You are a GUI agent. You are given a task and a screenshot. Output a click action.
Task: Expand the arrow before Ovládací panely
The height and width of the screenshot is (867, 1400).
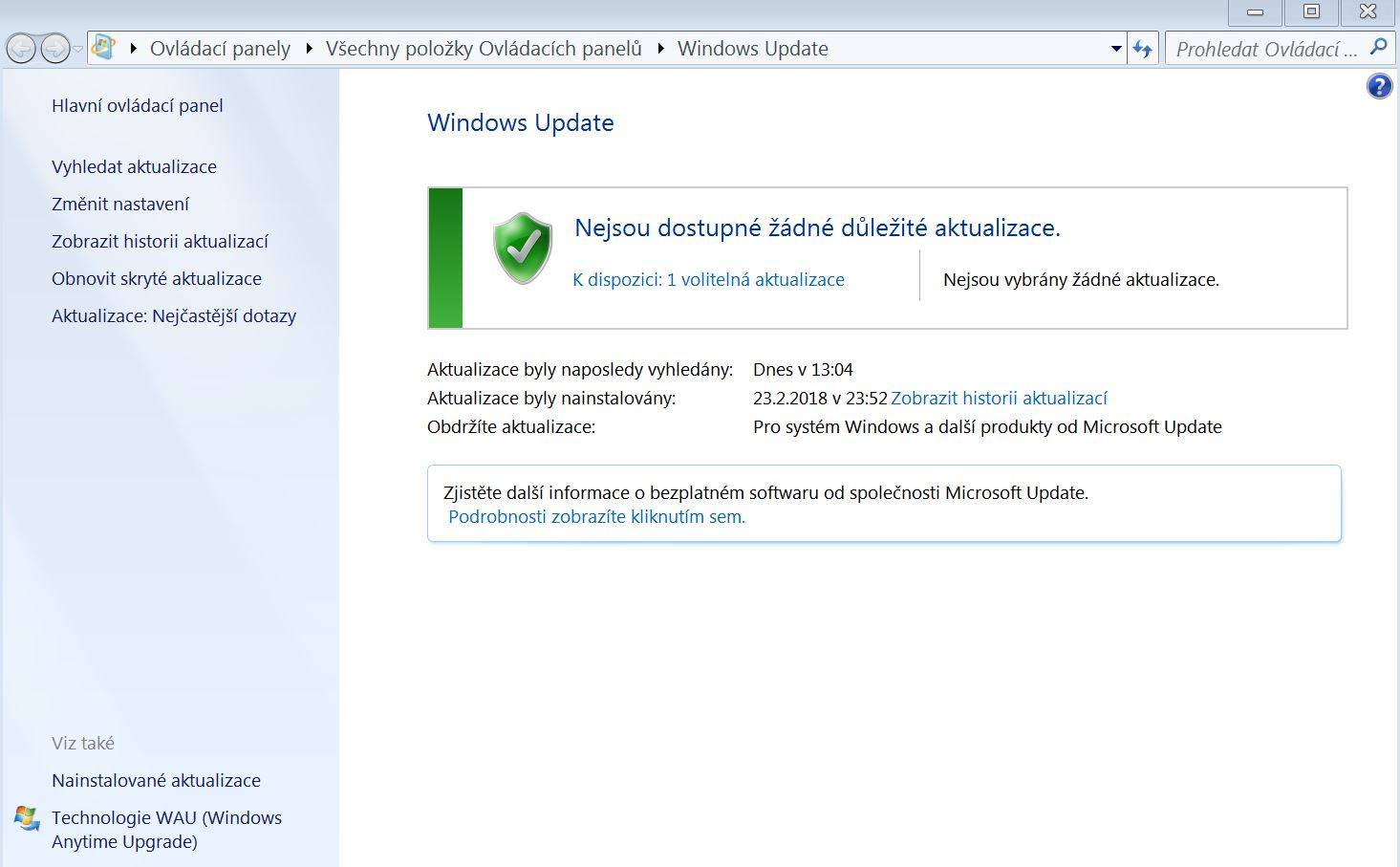tap(133, 49)
